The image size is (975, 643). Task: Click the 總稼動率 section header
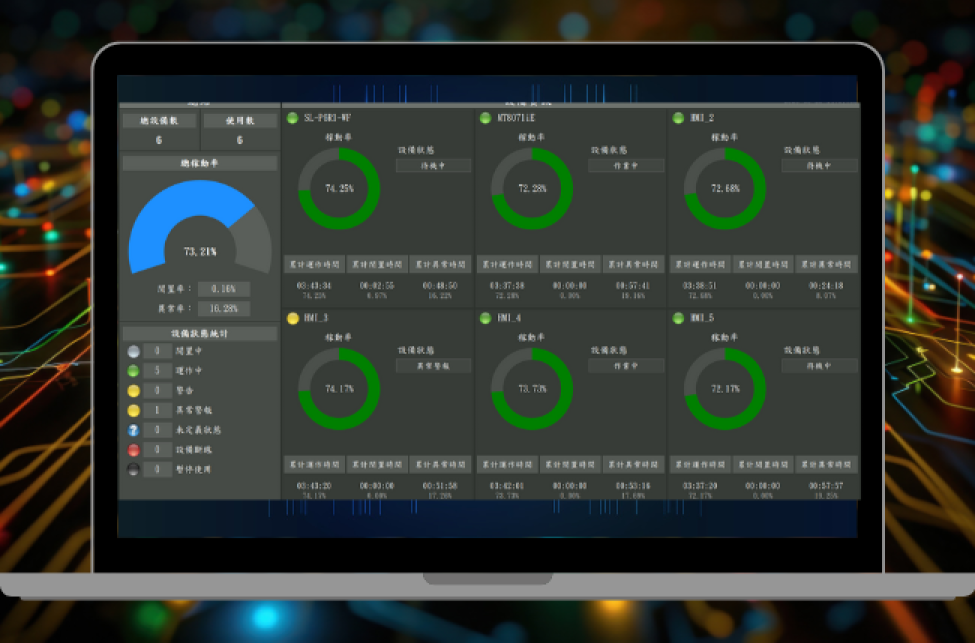click(x=199, y=163)
